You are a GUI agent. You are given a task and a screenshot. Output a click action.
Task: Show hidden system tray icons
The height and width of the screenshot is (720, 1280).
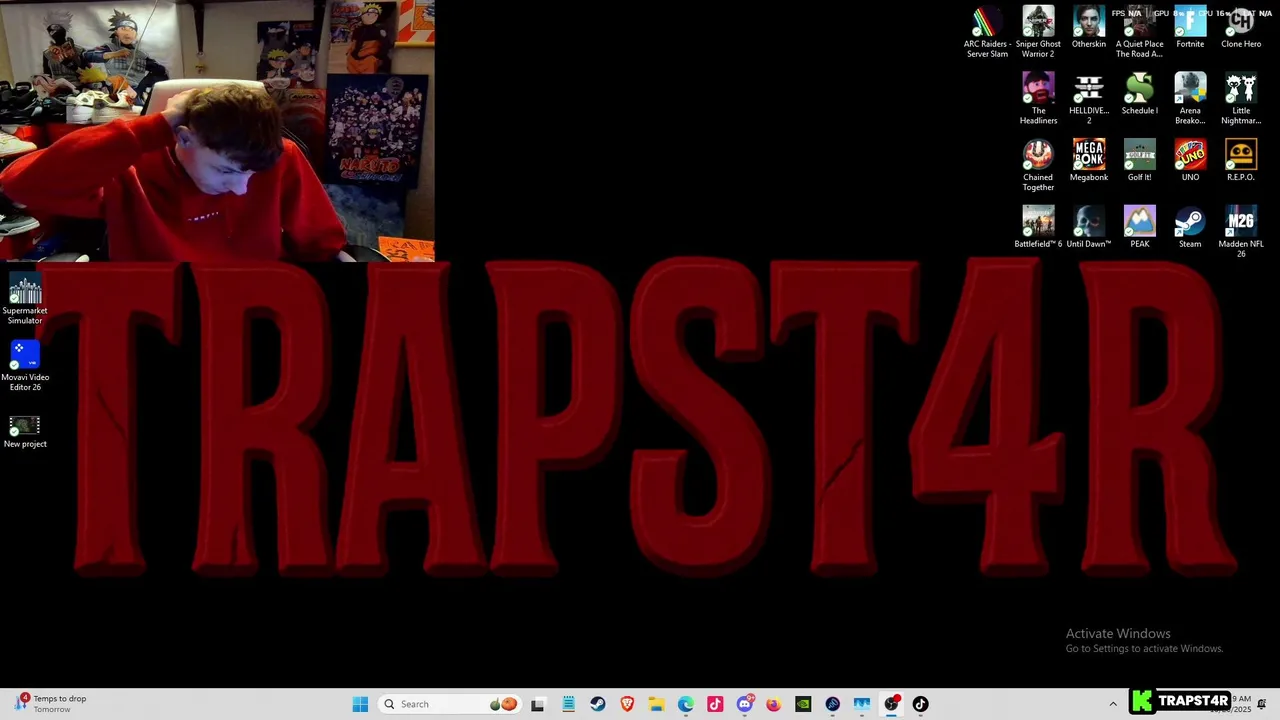[x=1113, y=704]
